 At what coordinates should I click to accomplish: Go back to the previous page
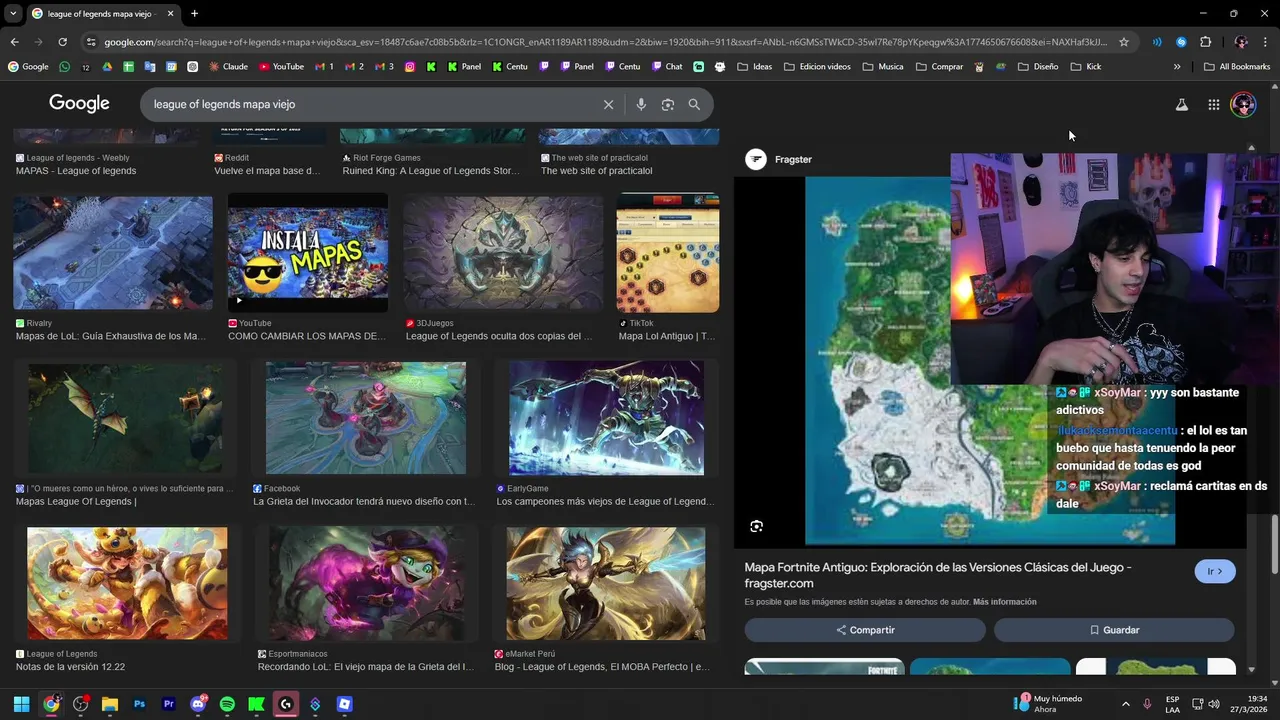(14, 42)
